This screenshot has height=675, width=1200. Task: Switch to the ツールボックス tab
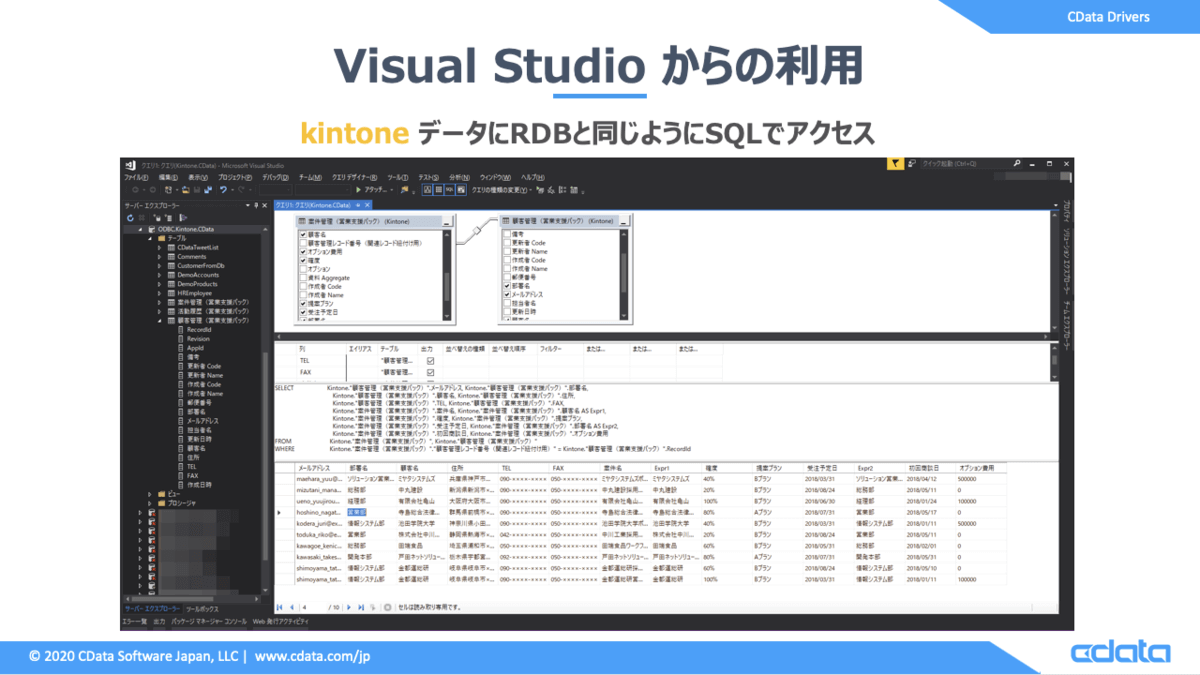click(x=202, y=609)
